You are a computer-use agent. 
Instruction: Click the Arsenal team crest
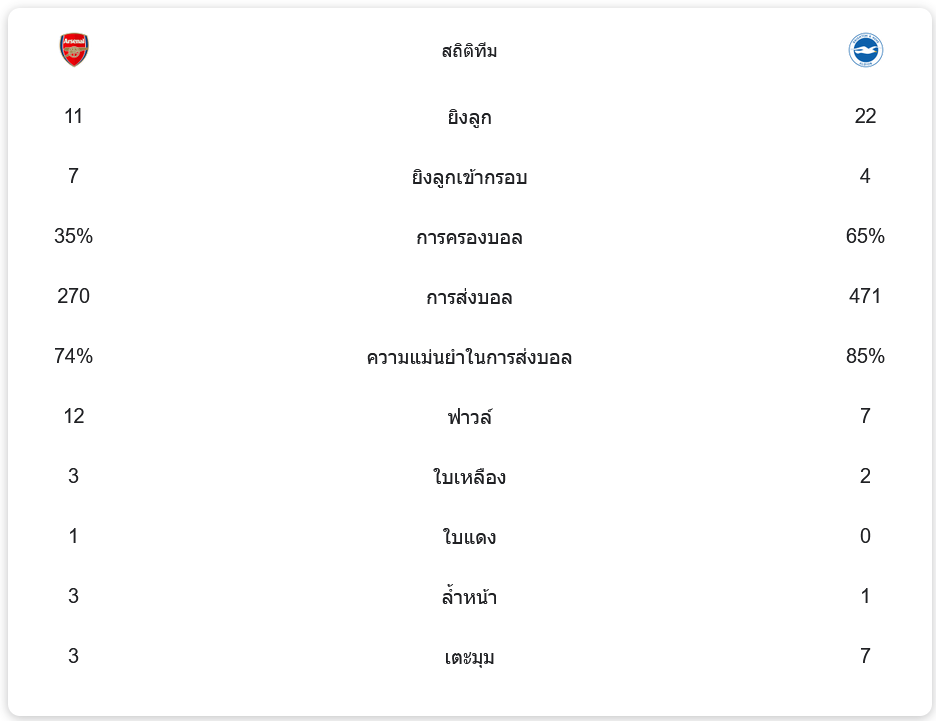(74, 50)
